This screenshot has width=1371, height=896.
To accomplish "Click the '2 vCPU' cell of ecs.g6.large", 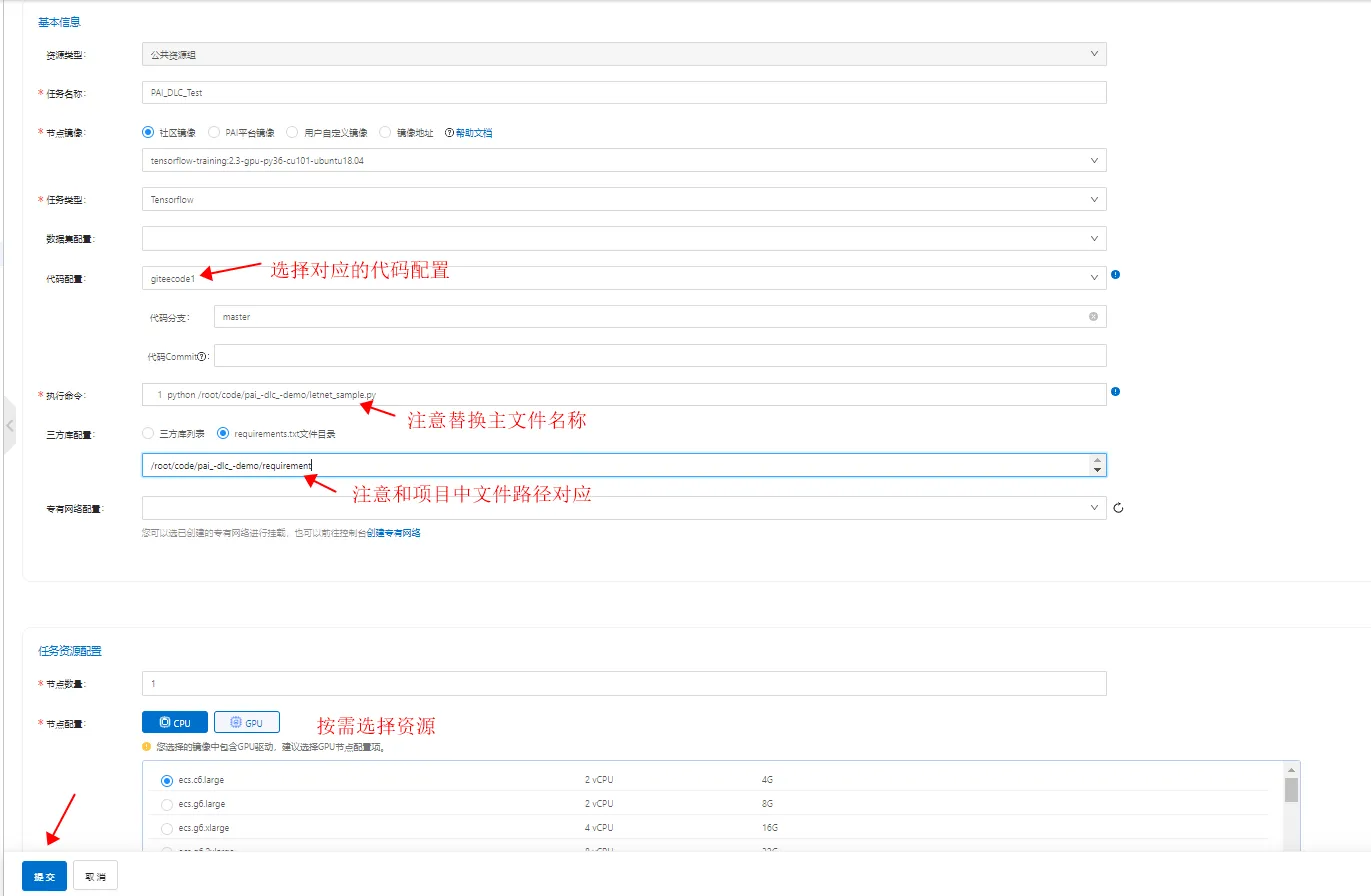I will click(x=599, y=804).
